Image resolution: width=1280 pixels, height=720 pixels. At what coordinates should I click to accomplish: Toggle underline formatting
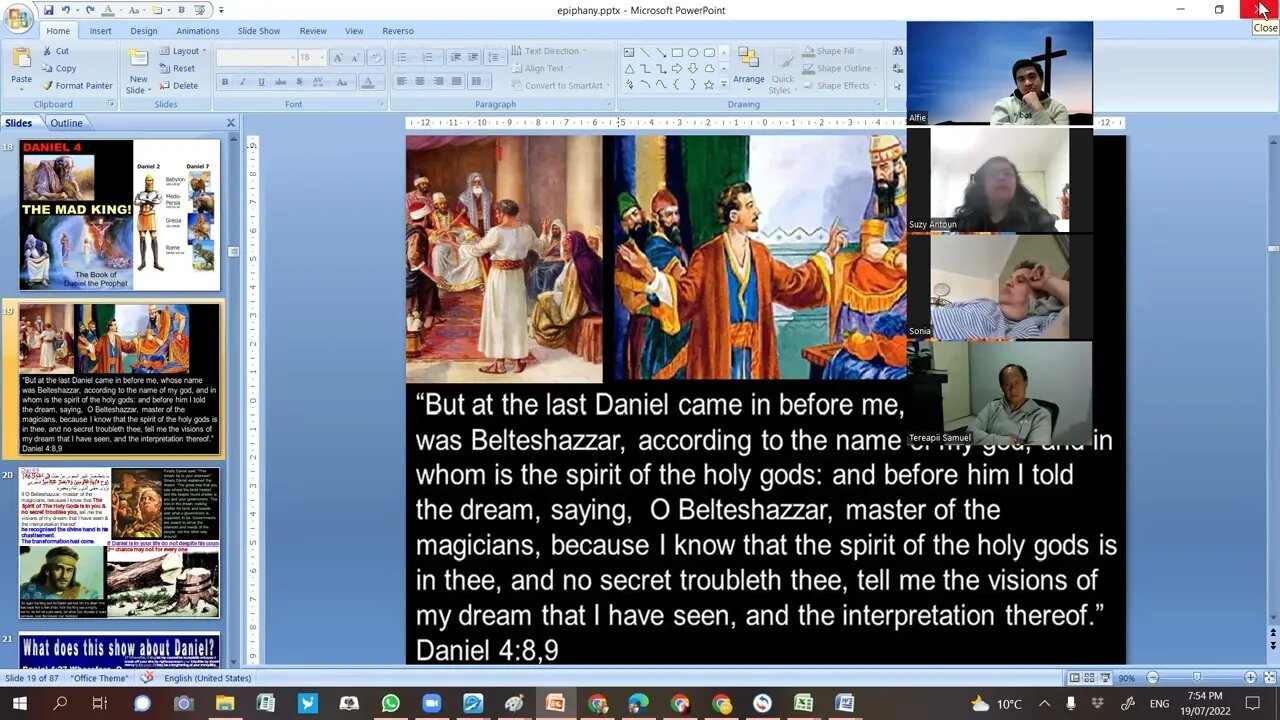point(262,82)
